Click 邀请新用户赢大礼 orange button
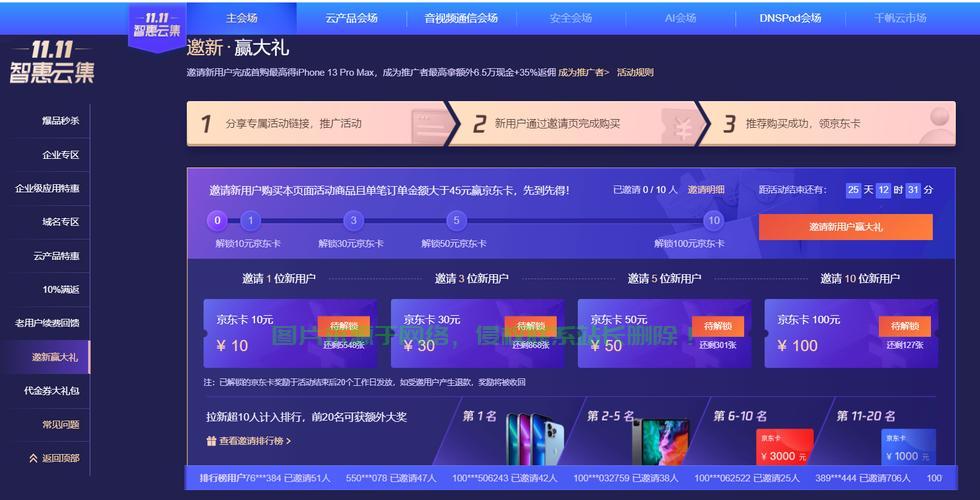The image size is (980, 500). 846,227
